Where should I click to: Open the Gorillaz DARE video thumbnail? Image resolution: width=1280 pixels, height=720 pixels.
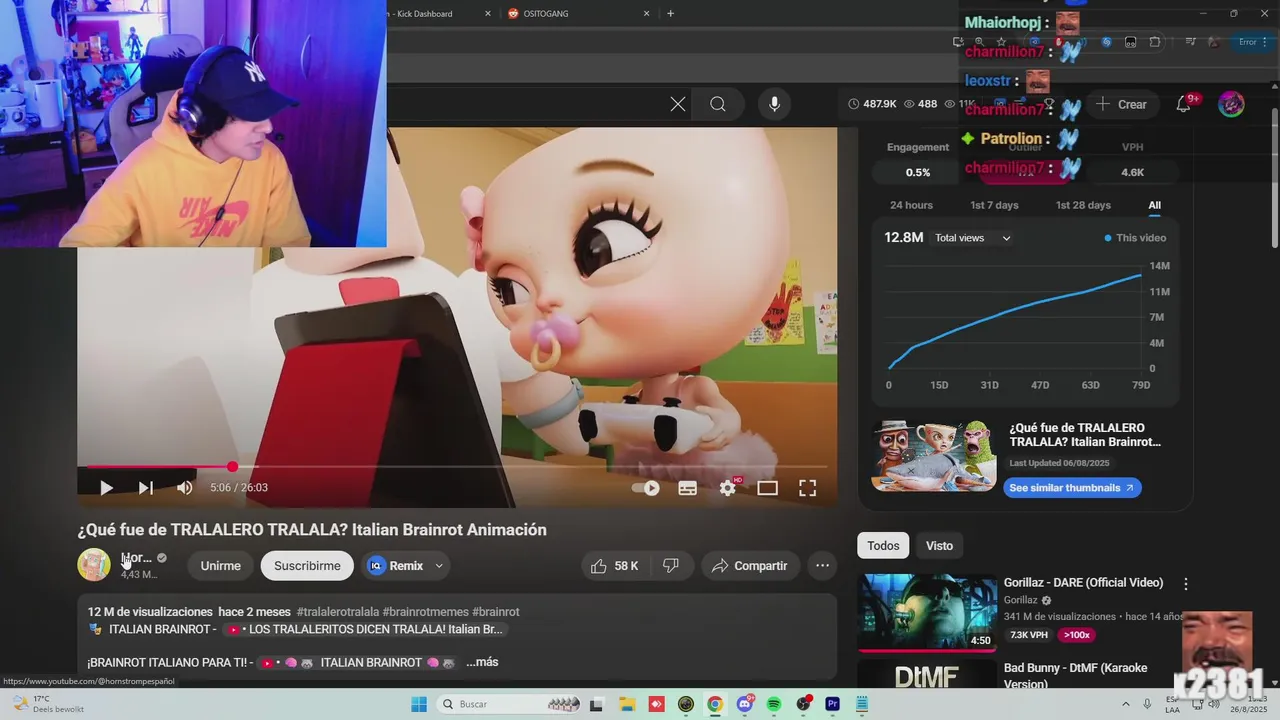(x=927, y=612)
